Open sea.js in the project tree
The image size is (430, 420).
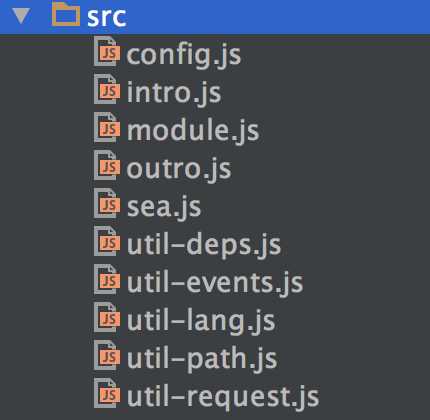click(x=164, y=207)
